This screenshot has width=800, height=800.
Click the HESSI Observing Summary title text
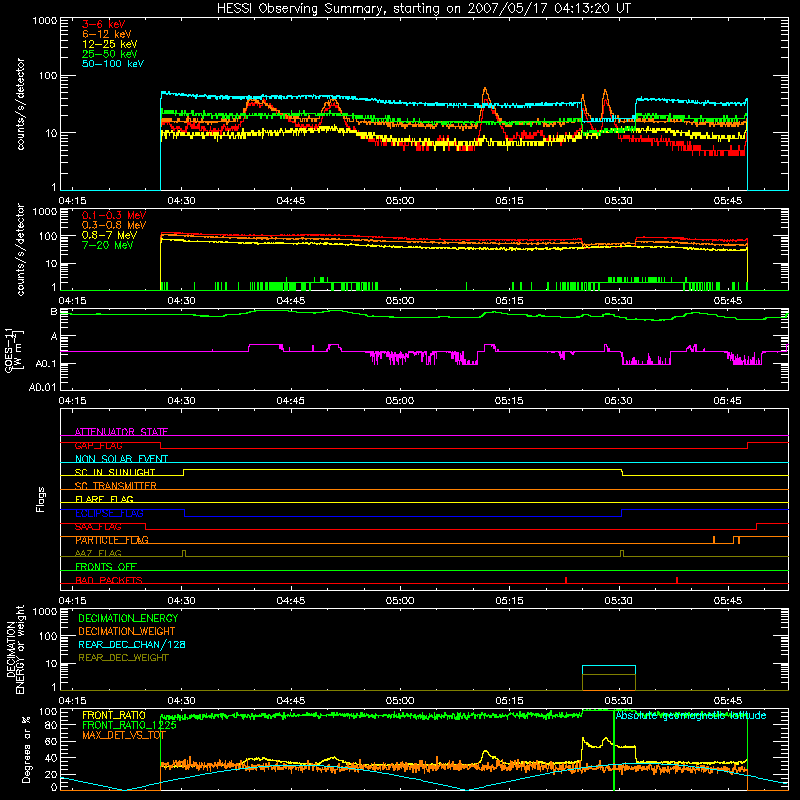click(423, 9)
